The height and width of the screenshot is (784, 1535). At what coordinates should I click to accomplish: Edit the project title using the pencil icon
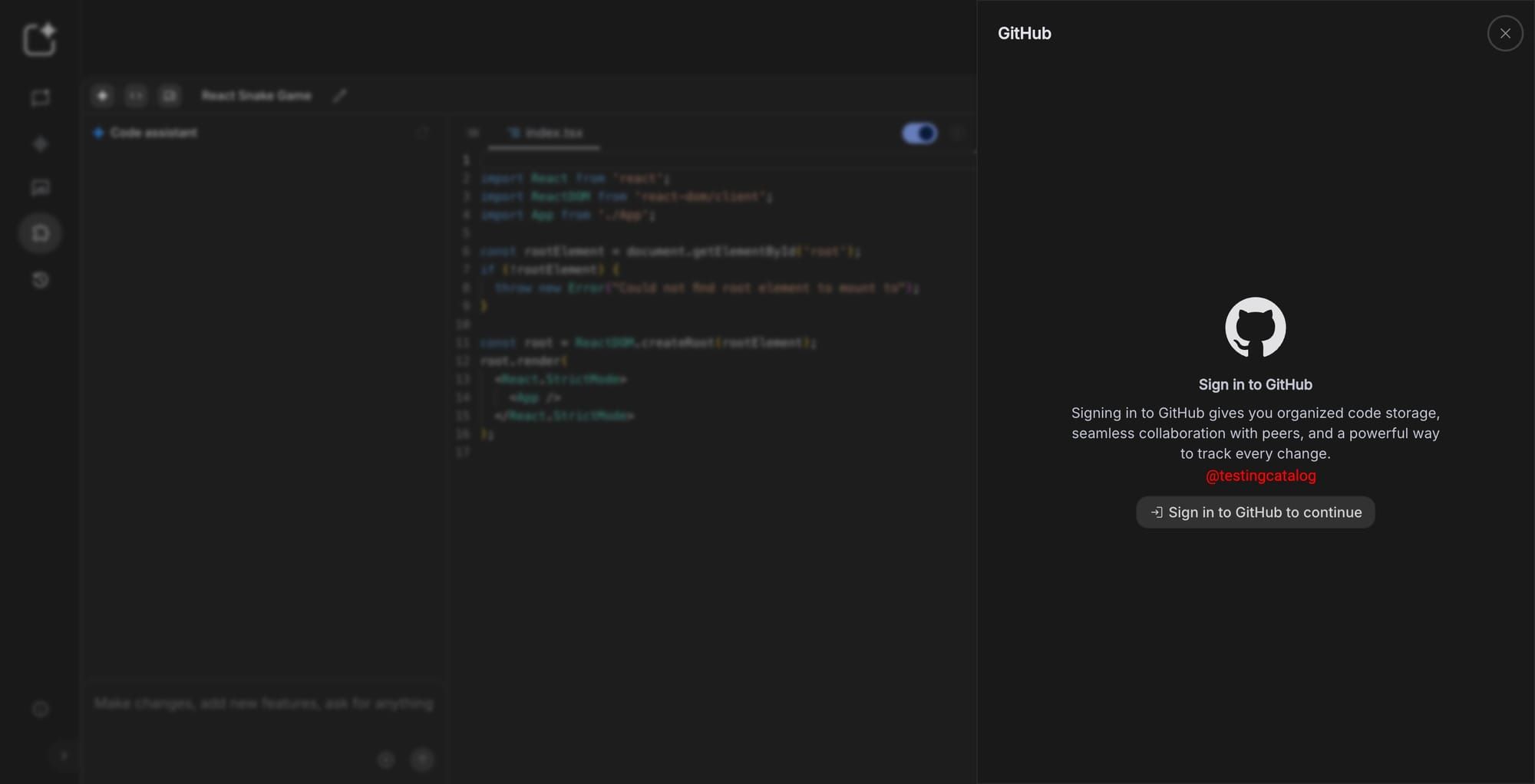(340, 95)
